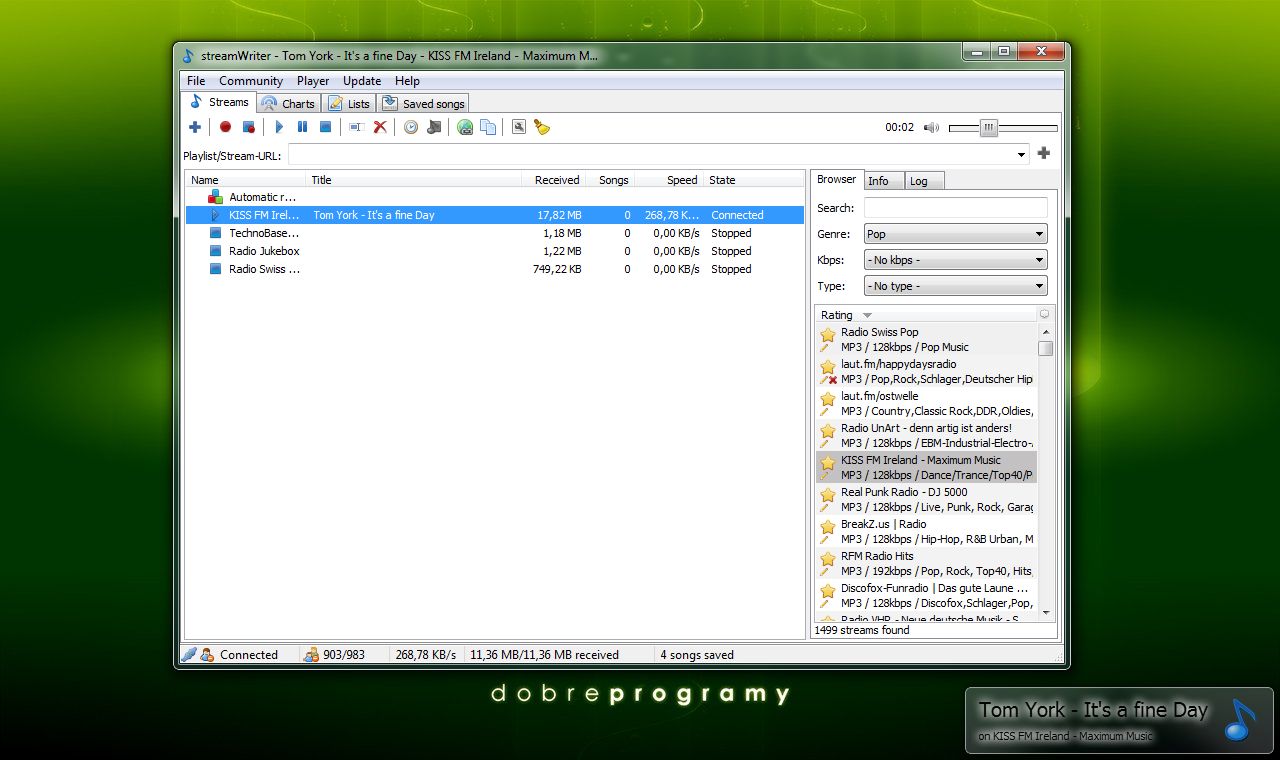This screenshot has height=760, width=1280.
Task: Mute audio with the speaker icon
Action: (931, 128)
